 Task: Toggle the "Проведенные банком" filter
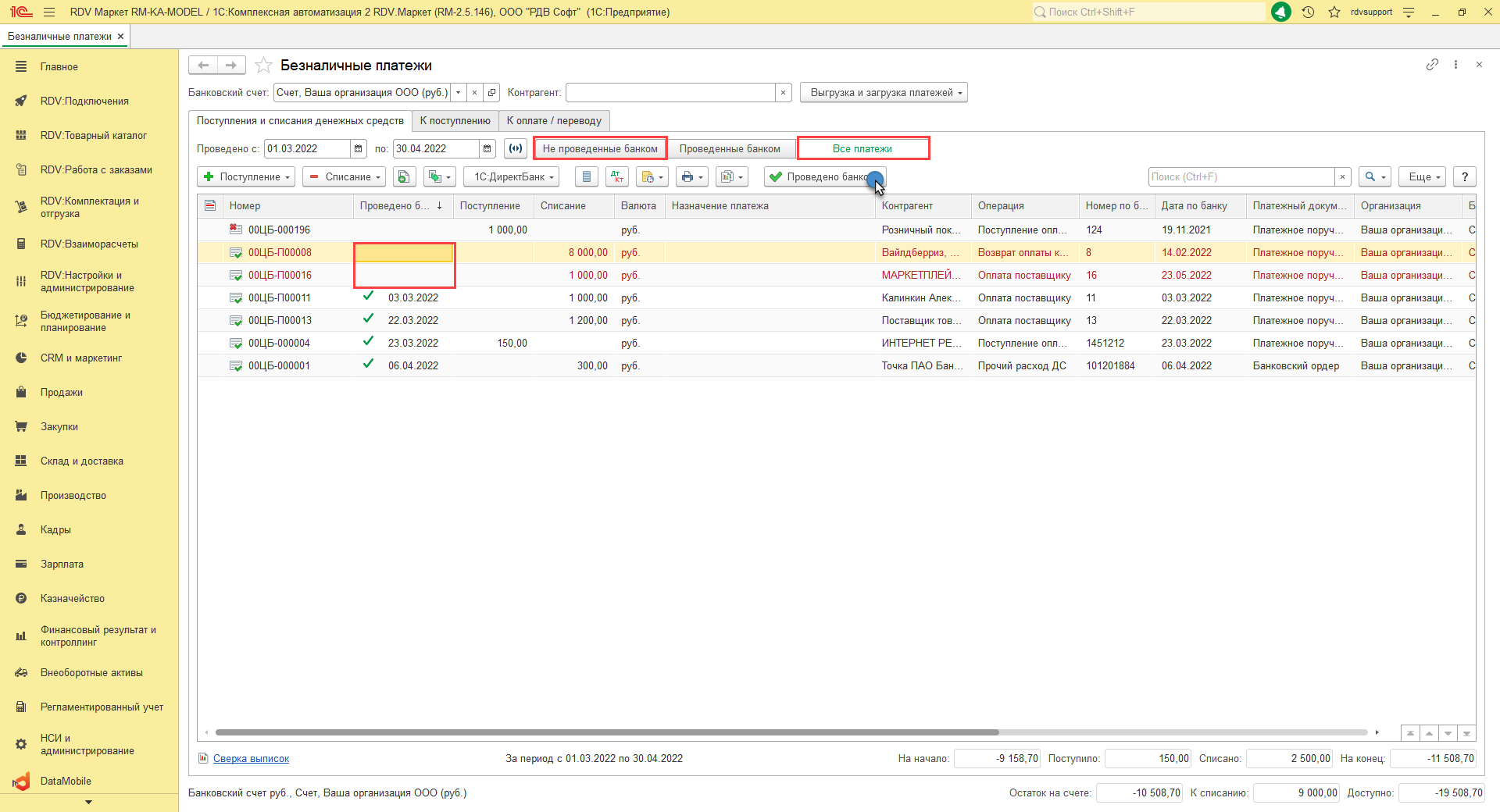(730, 149)
